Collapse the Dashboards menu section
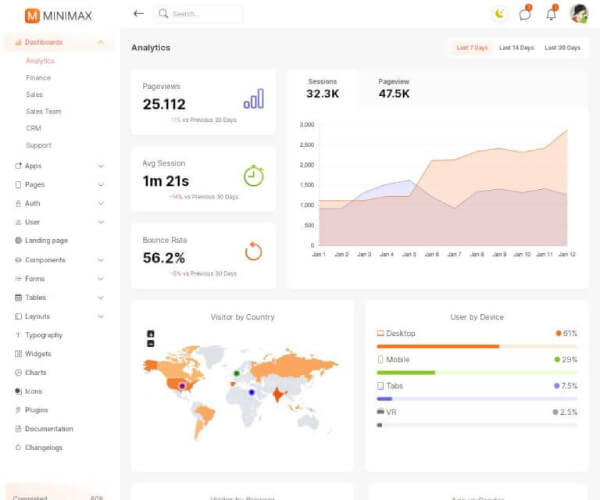This screenshot has width=600, height=500. coord(100,42)
